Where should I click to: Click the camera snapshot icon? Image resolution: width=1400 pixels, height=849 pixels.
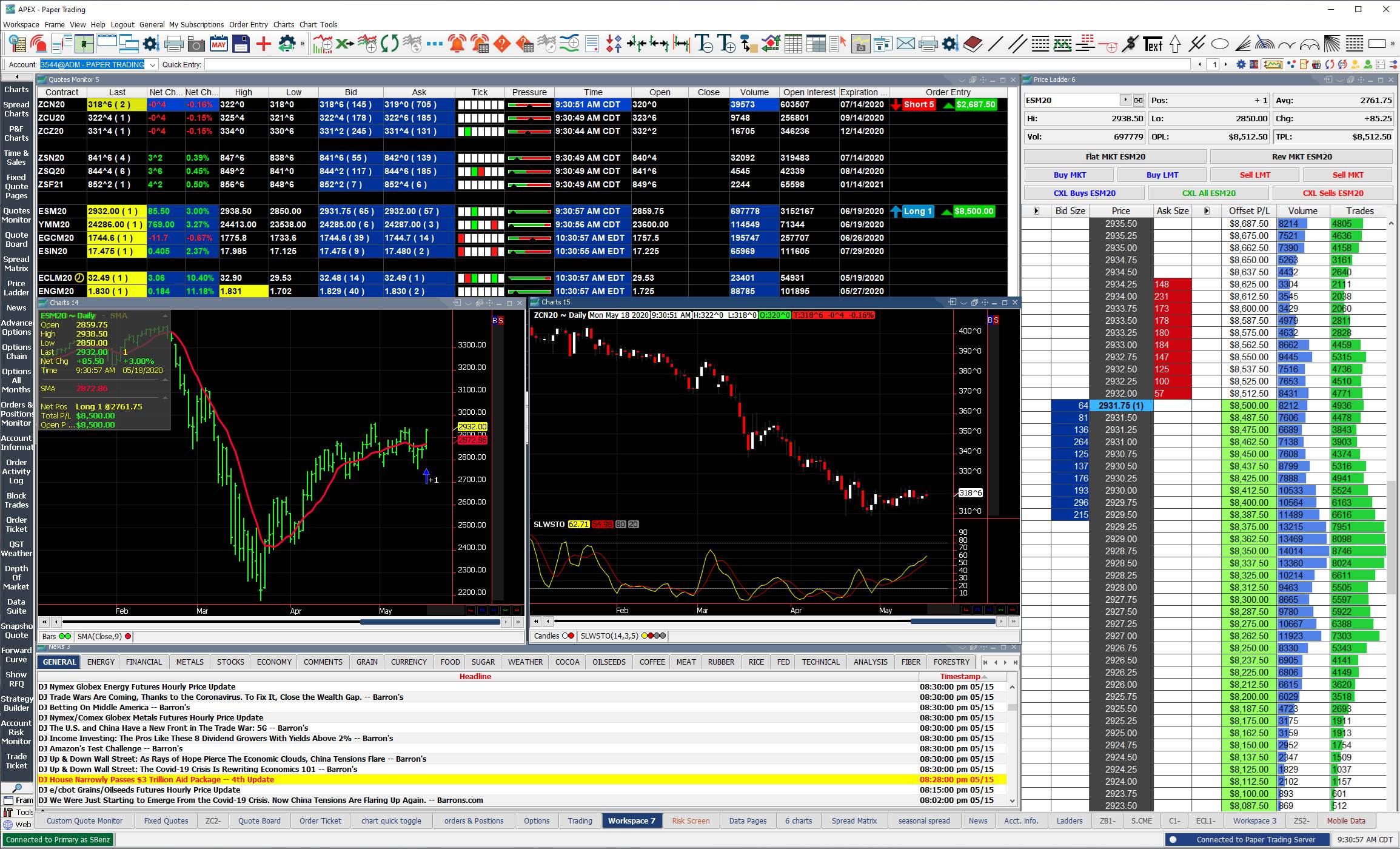[x=196, y=44]
